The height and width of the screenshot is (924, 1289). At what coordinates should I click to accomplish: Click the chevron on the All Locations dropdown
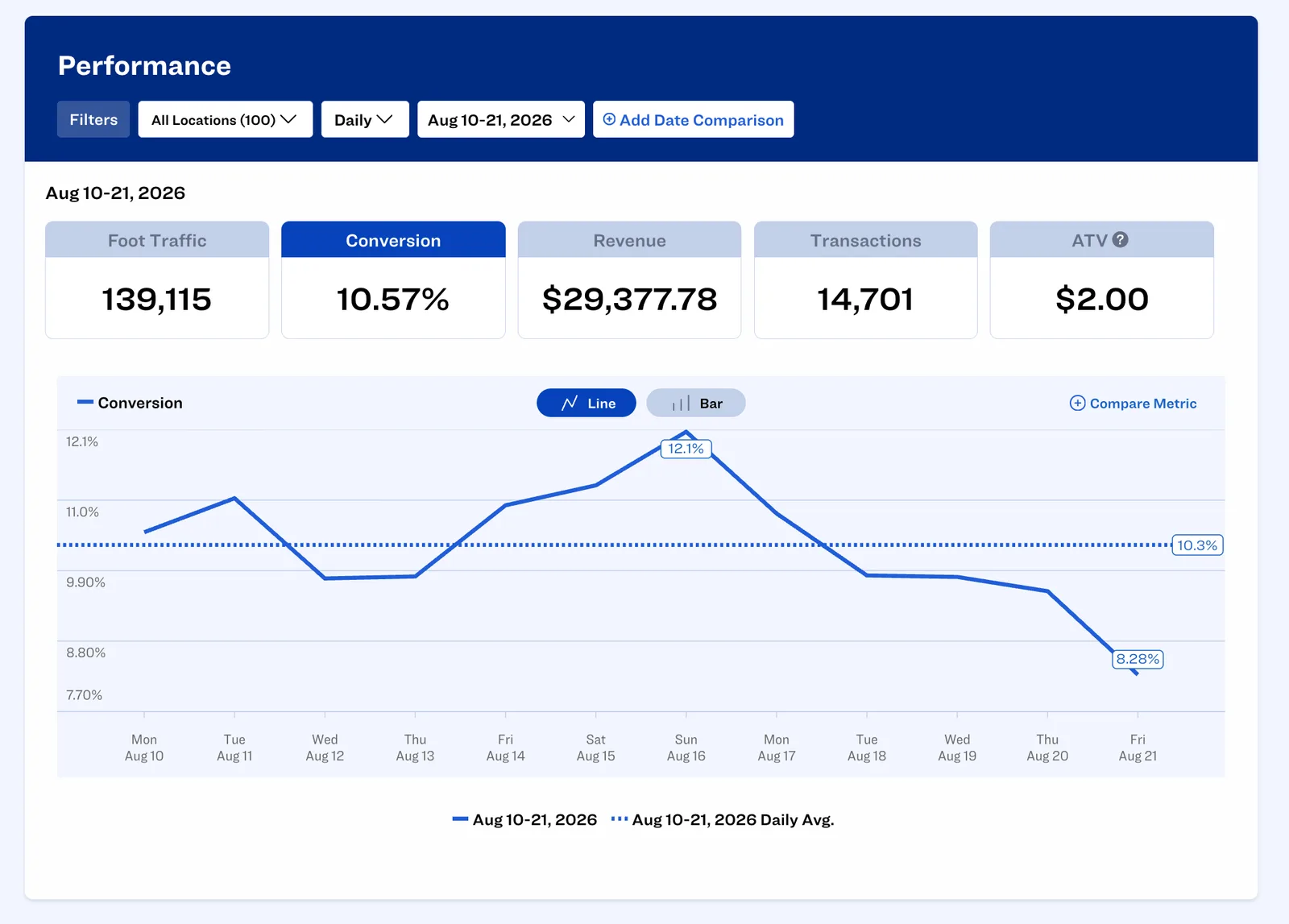tap(288, 119)
